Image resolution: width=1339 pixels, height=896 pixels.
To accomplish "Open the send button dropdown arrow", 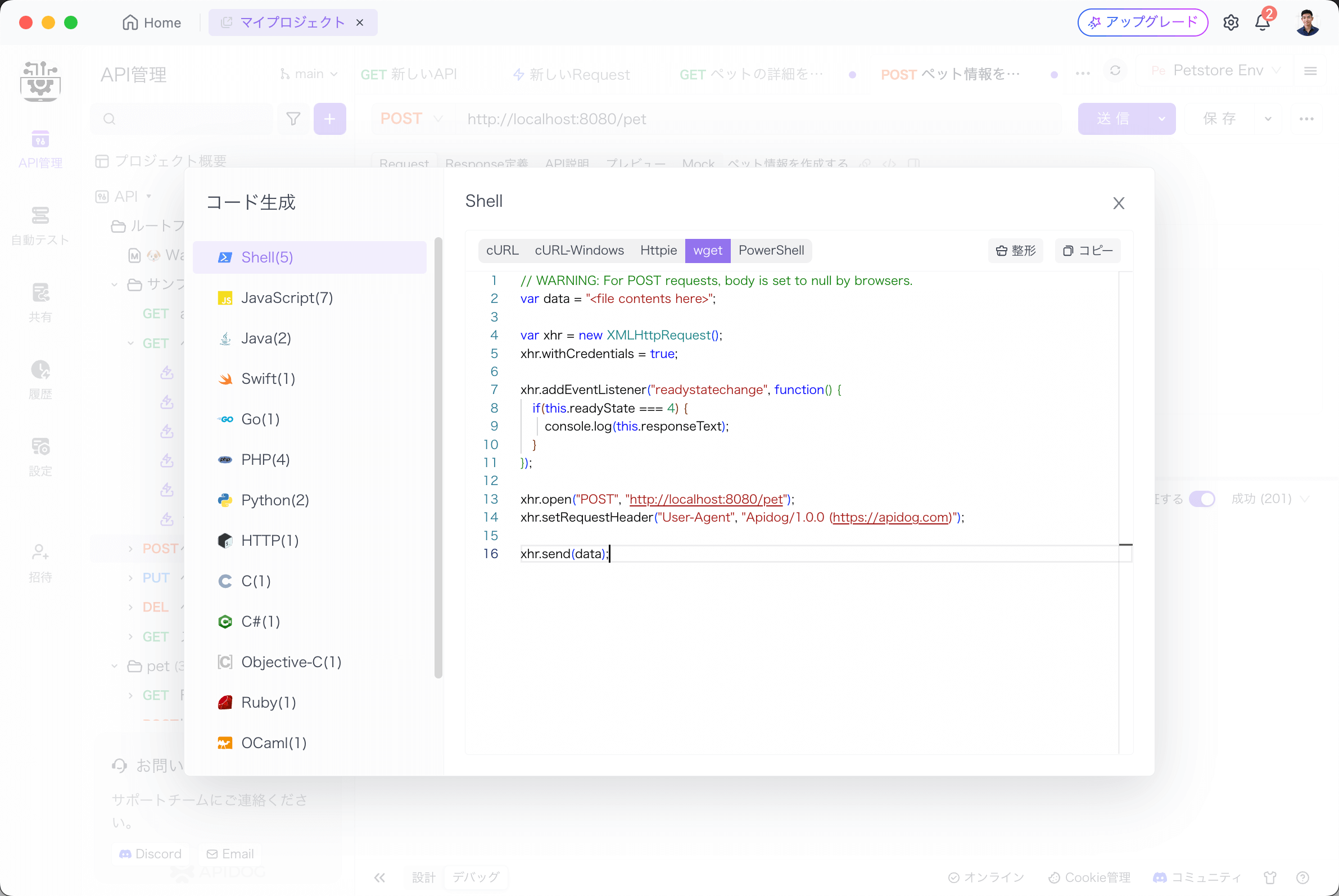I will tap(1162, 119).
